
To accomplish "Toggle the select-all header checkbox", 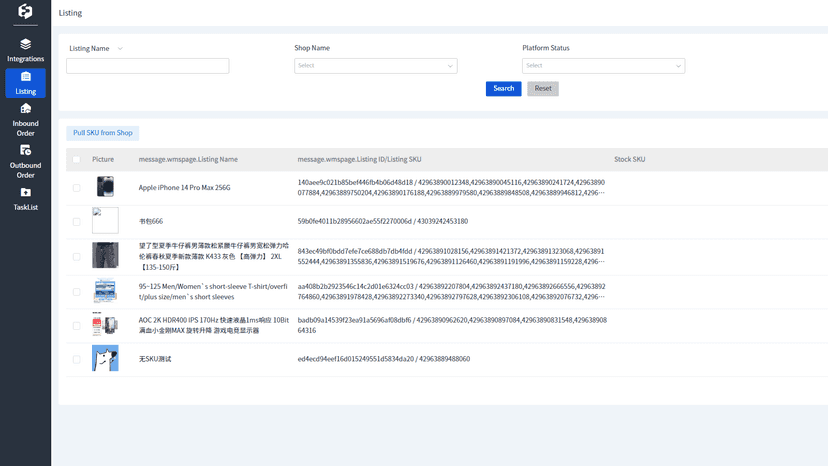I will pos(77,159).
